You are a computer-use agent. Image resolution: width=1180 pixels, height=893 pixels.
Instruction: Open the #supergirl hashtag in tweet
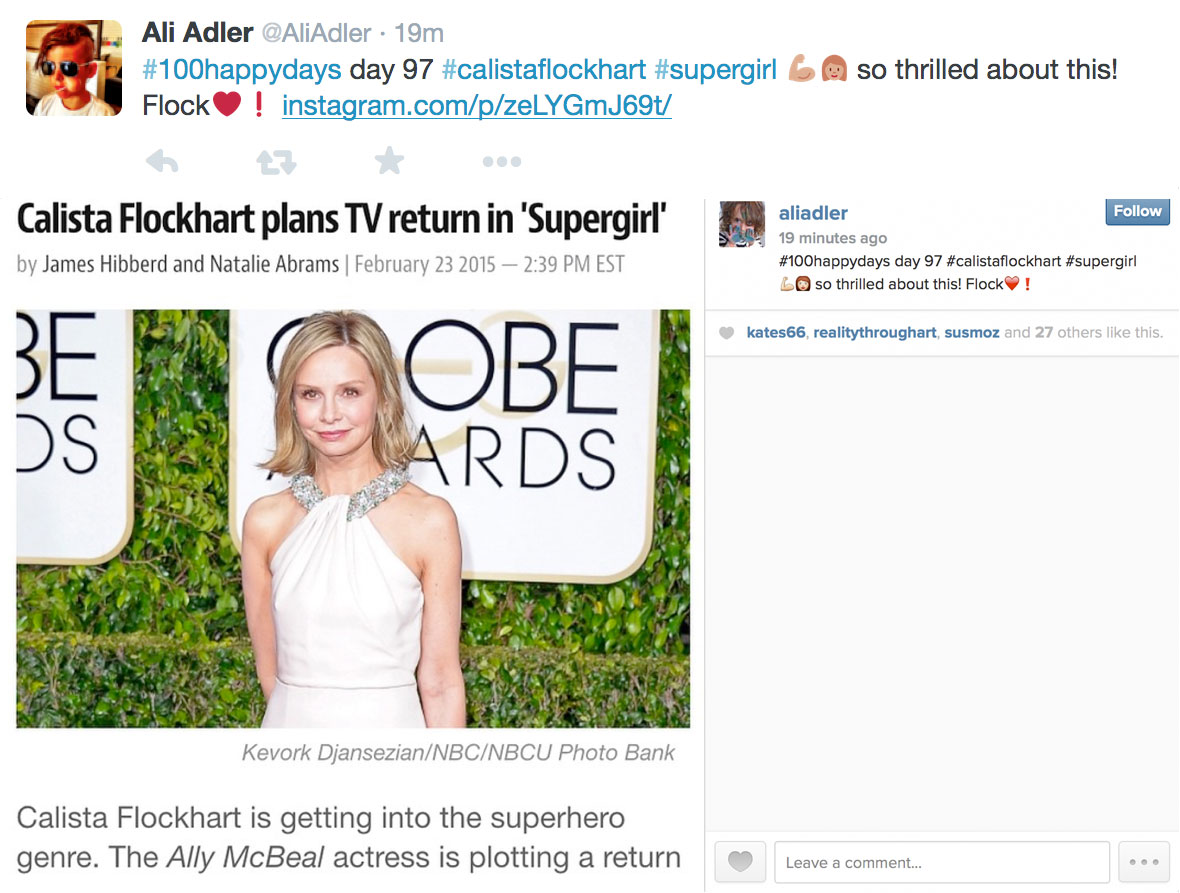pos(715,69)
